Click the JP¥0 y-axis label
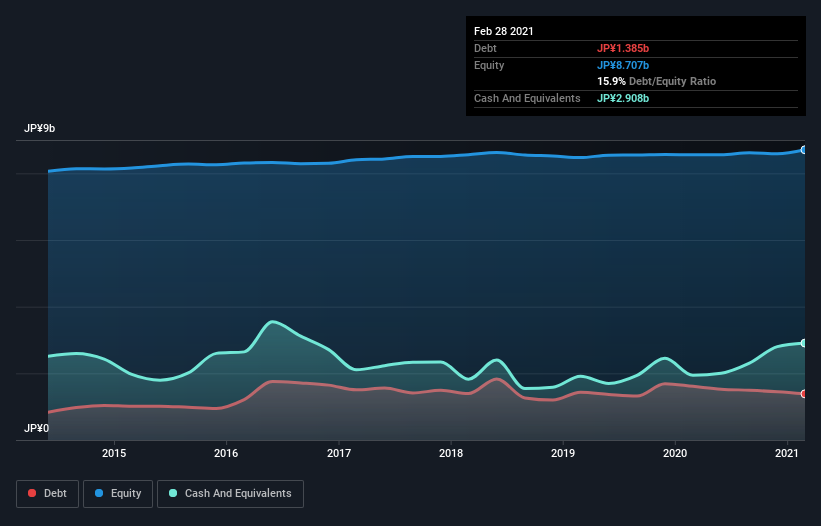Screen dimensions: 821x526 click(37, 428)
